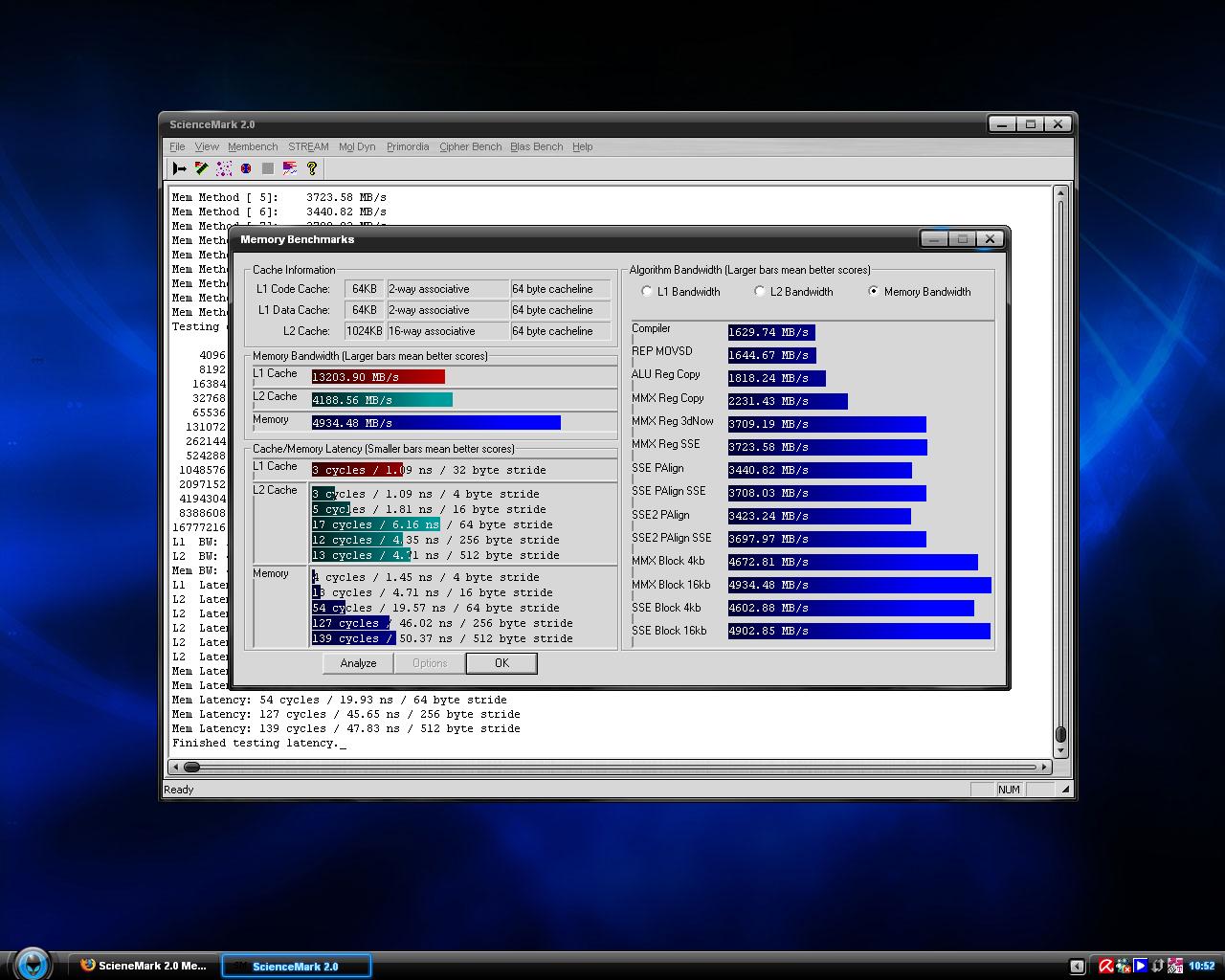Open the Help menu
Screen dimensions: 1225x980
(582, 146)
